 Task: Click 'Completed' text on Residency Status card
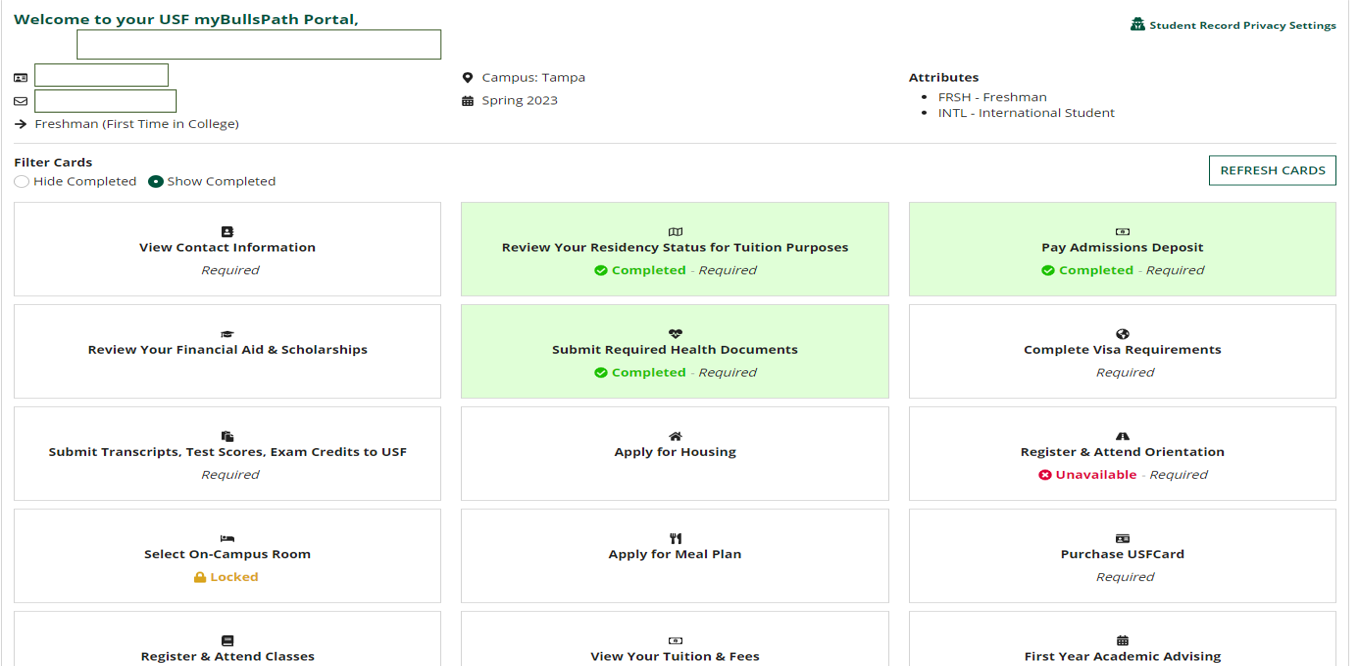click(649, 270)
